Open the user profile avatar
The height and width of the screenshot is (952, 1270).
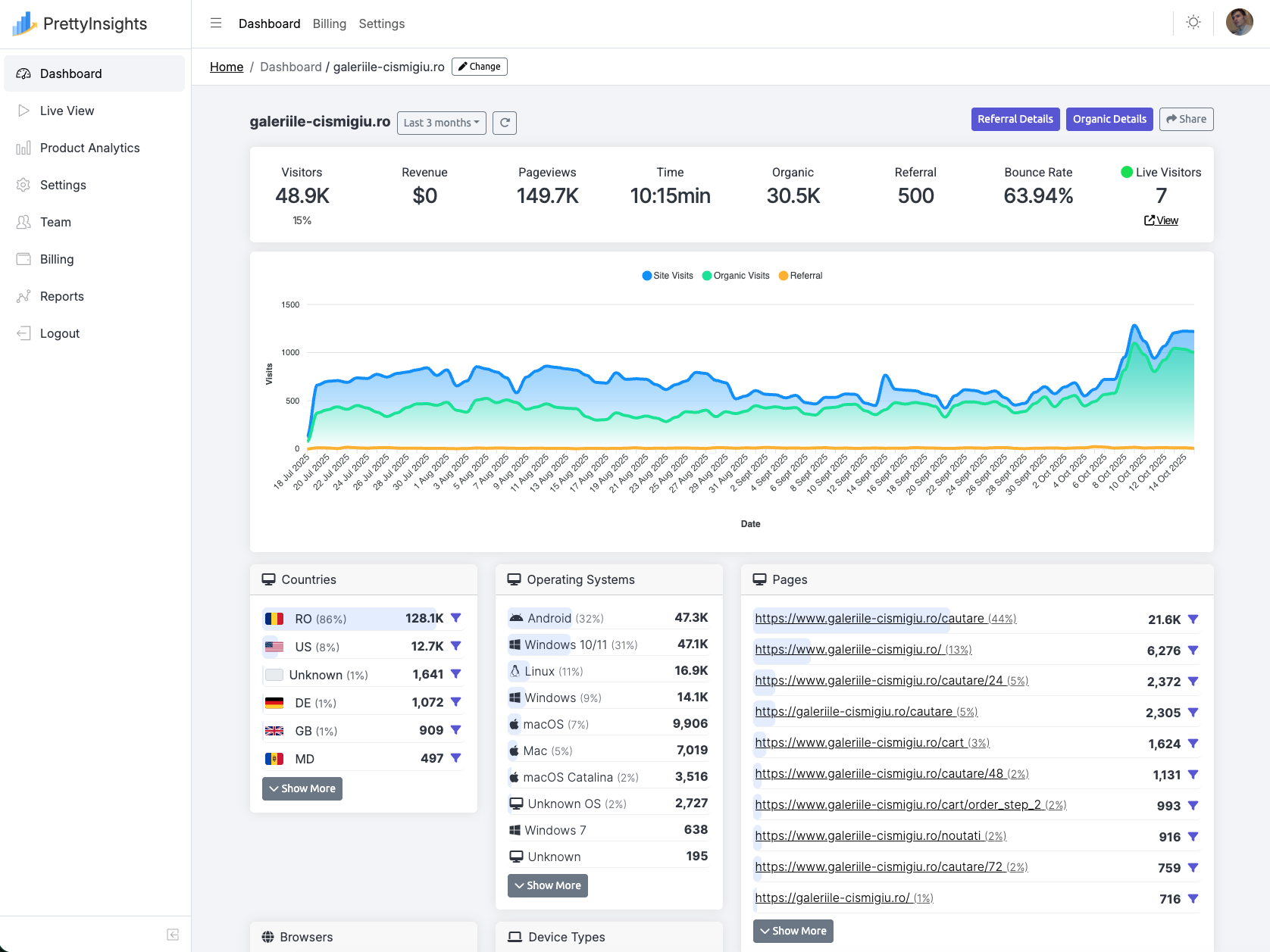[x=1239, y=23]
